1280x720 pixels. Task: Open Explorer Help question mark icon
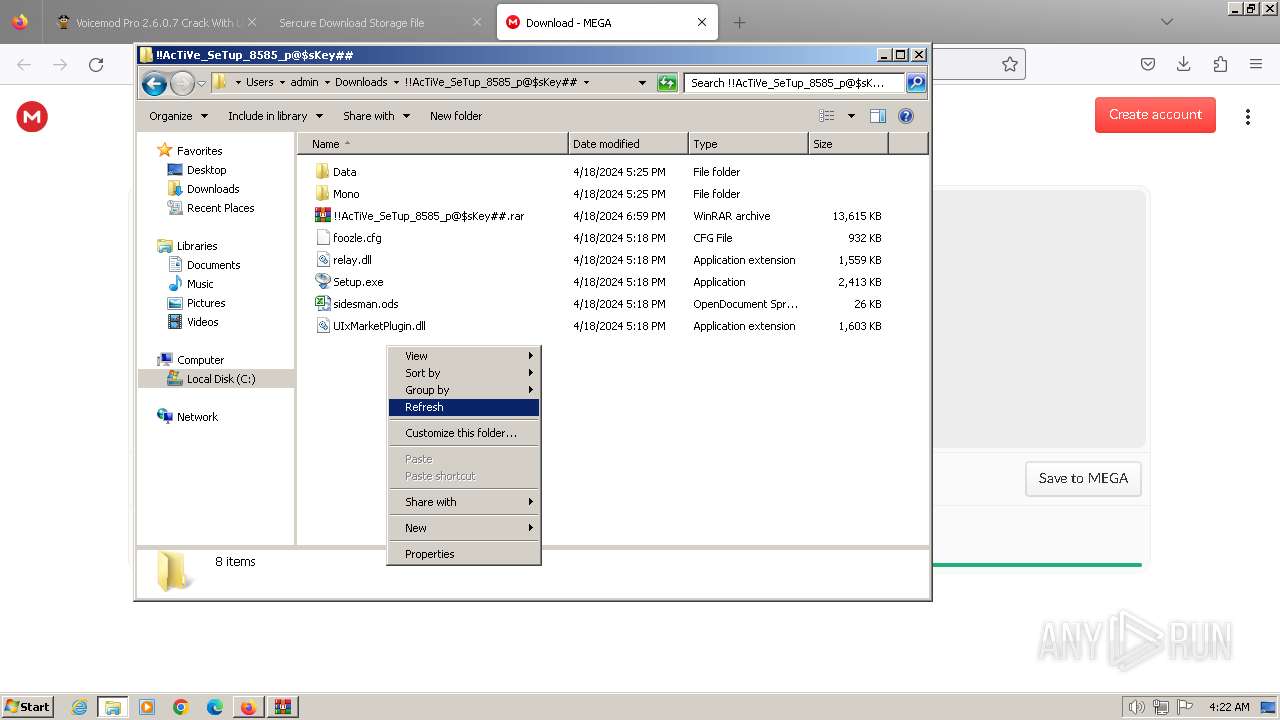(906, 116)
